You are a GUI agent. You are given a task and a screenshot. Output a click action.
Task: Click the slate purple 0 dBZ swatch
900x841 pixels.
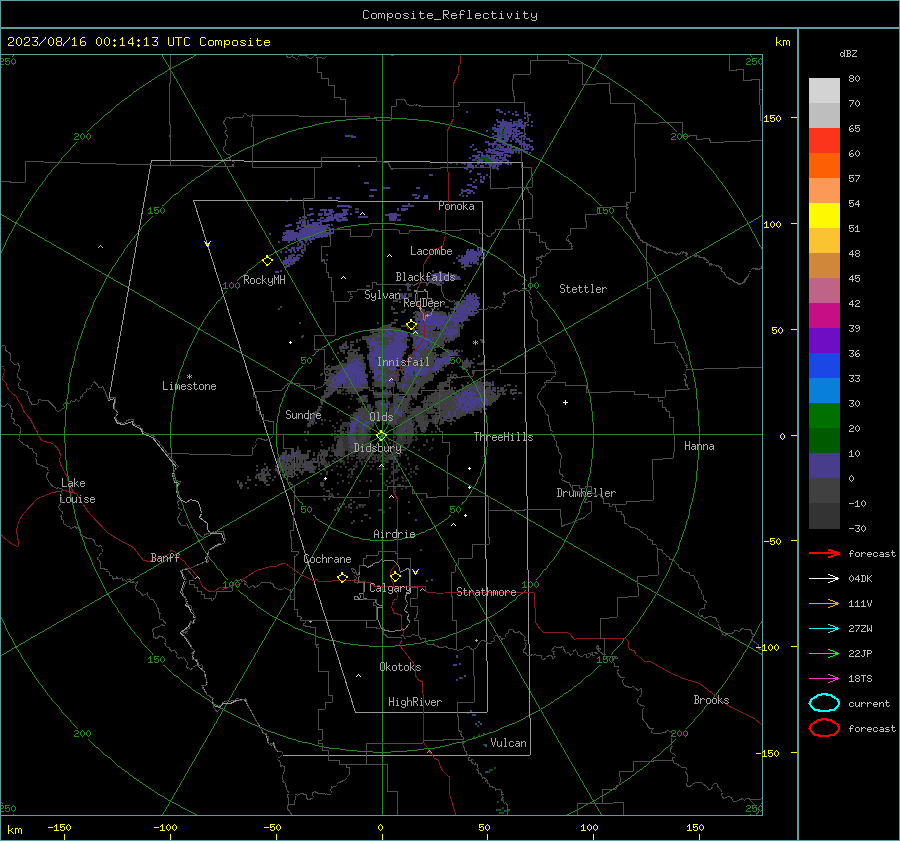pos(824,465)
